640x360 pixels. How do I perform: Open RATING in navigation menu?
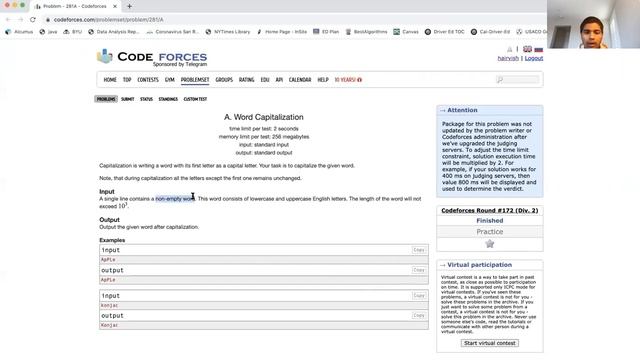[x=247, y=80]
